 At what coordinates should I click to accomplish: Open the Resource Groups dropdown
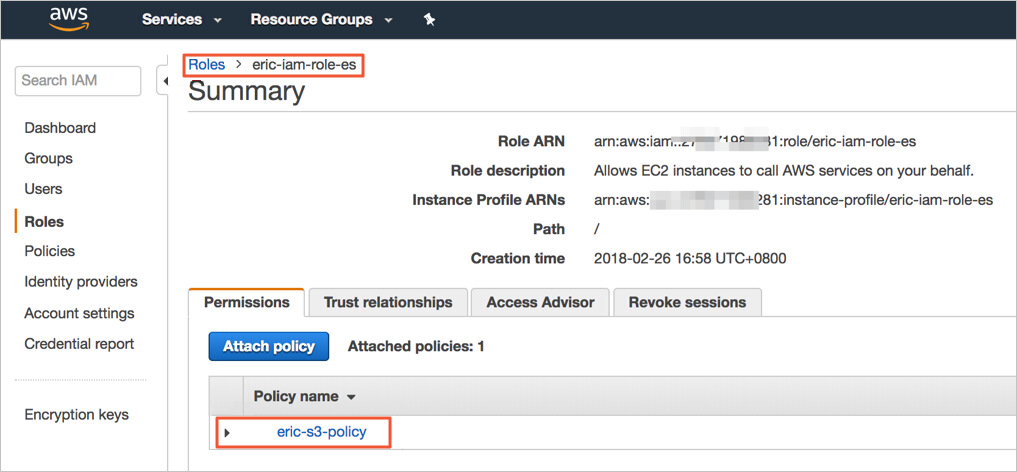pos(321,20)
